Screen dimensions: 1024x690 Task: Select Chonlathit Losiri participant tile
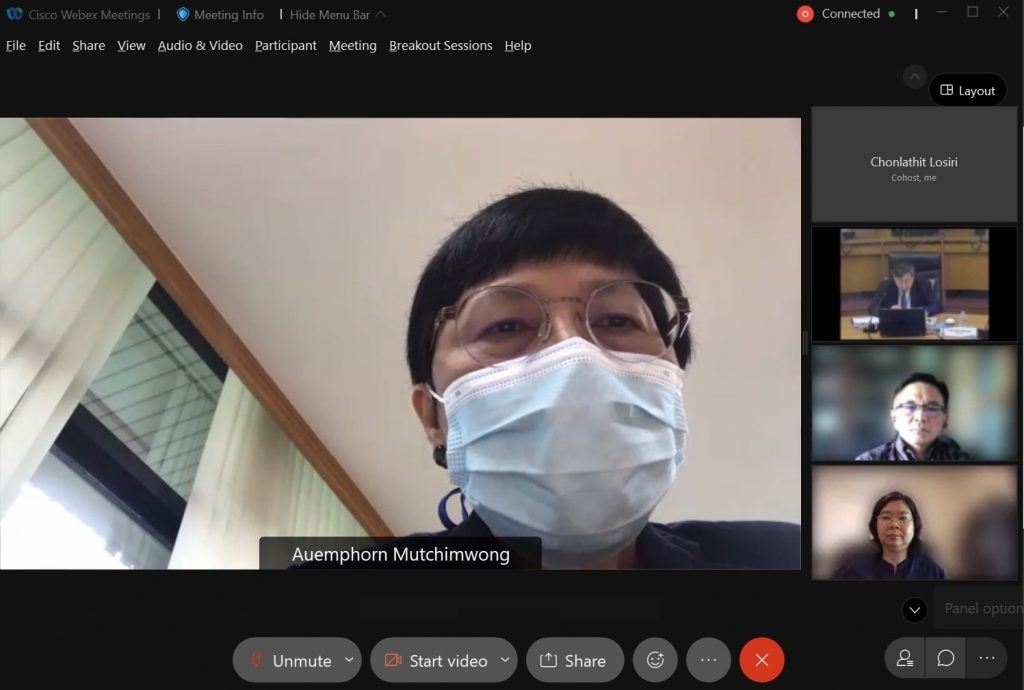(914, 165)
